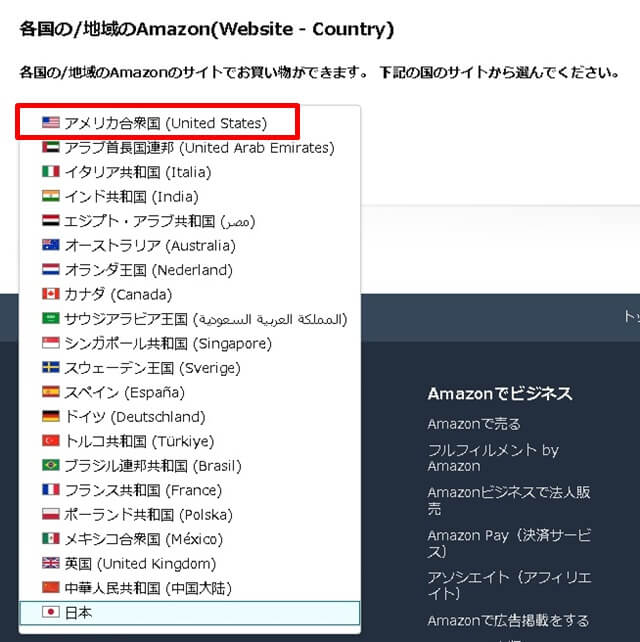This screenshot has height=642, width=640.
Task: Open the Amazonで売る link
Action: tap(474, 424)
